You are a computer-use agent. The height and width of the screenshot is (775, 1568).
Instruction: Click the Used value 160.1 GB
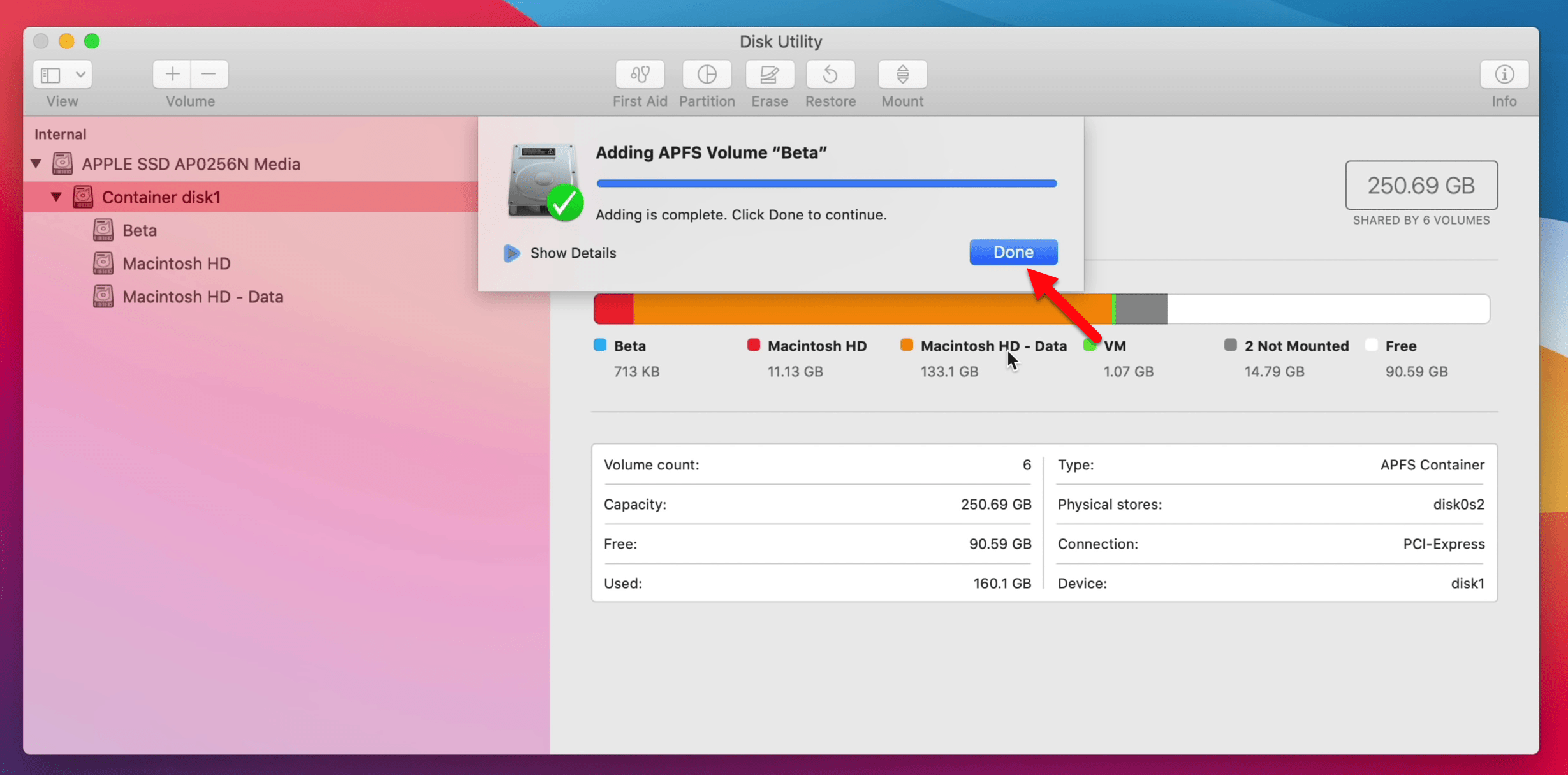click(1002, 584)
